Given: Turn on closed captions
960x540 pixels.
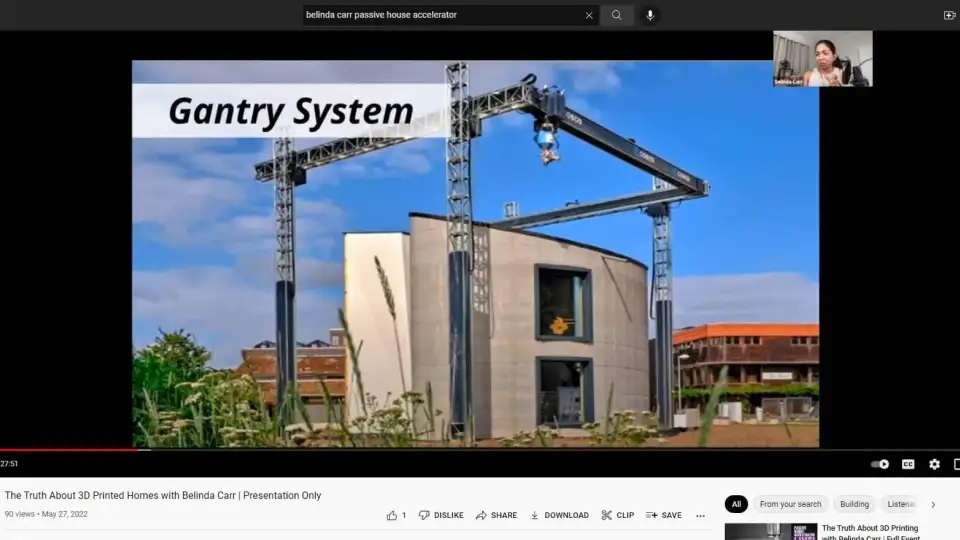Looking at the screenshot, I should [x=908, y=464].
